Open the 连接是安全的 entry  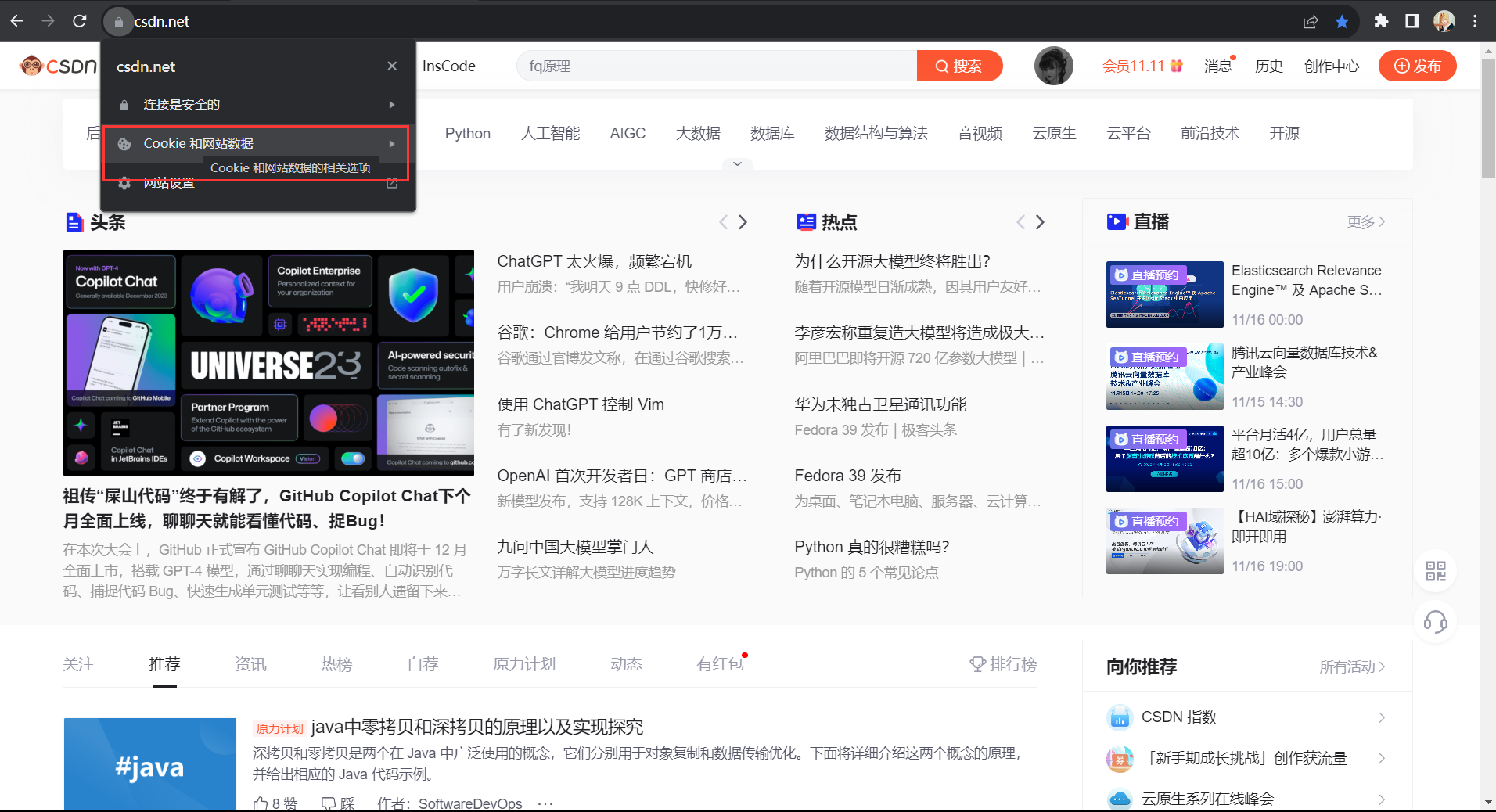[258, 105]
